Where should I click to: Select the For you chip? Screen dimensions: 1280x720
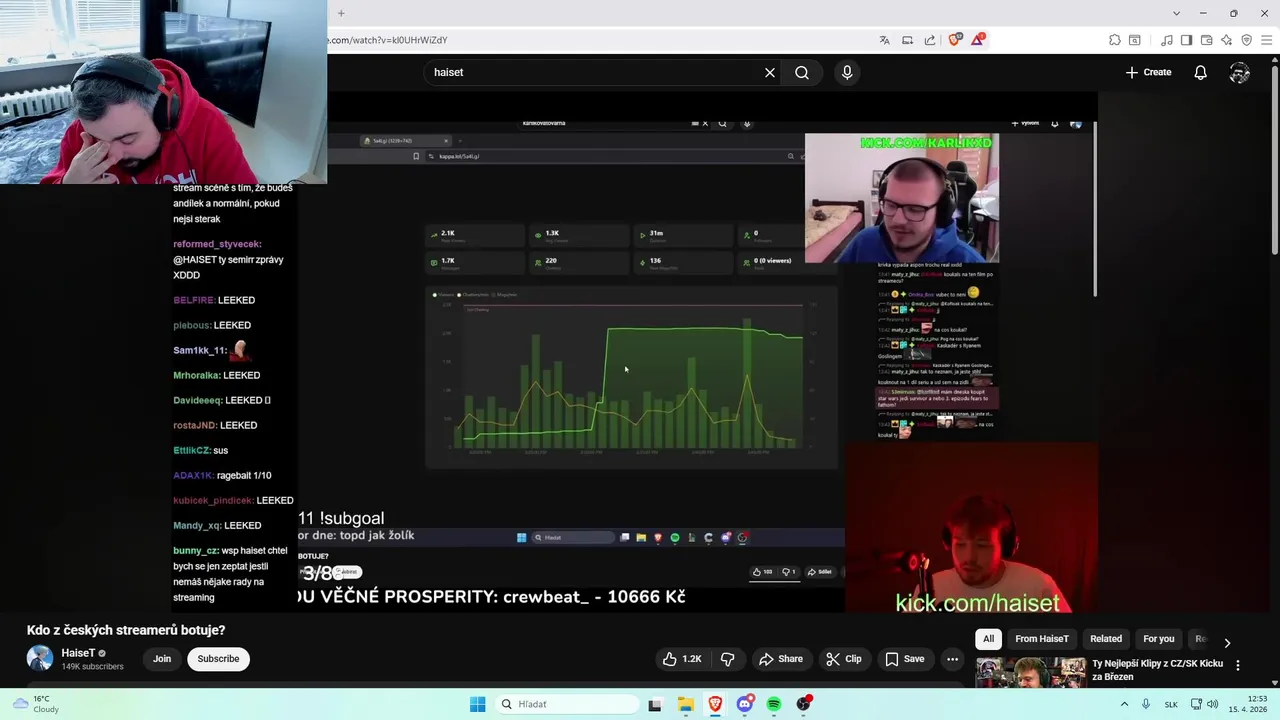(1159, 639)
